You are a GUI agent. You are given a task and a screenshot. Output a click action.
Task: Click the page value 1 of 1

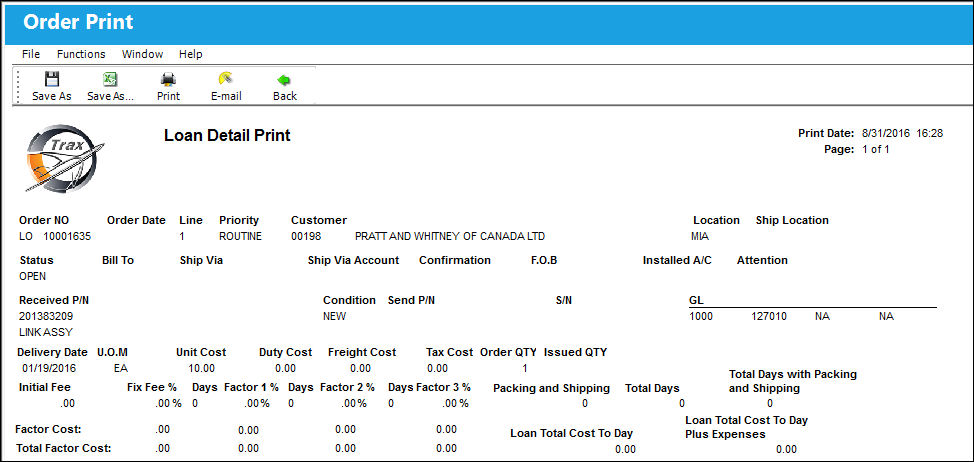coord(876,149)
